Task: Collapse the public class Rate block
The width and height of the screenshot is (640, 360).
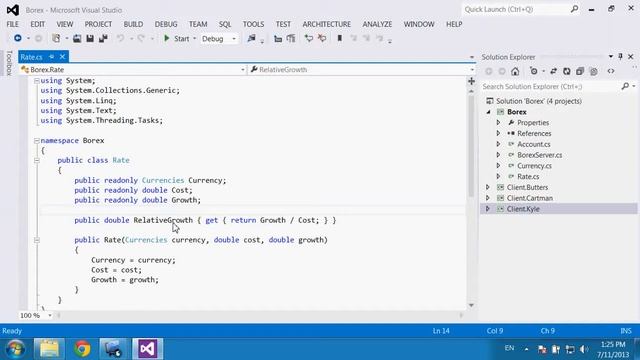Action: point(37,160)
